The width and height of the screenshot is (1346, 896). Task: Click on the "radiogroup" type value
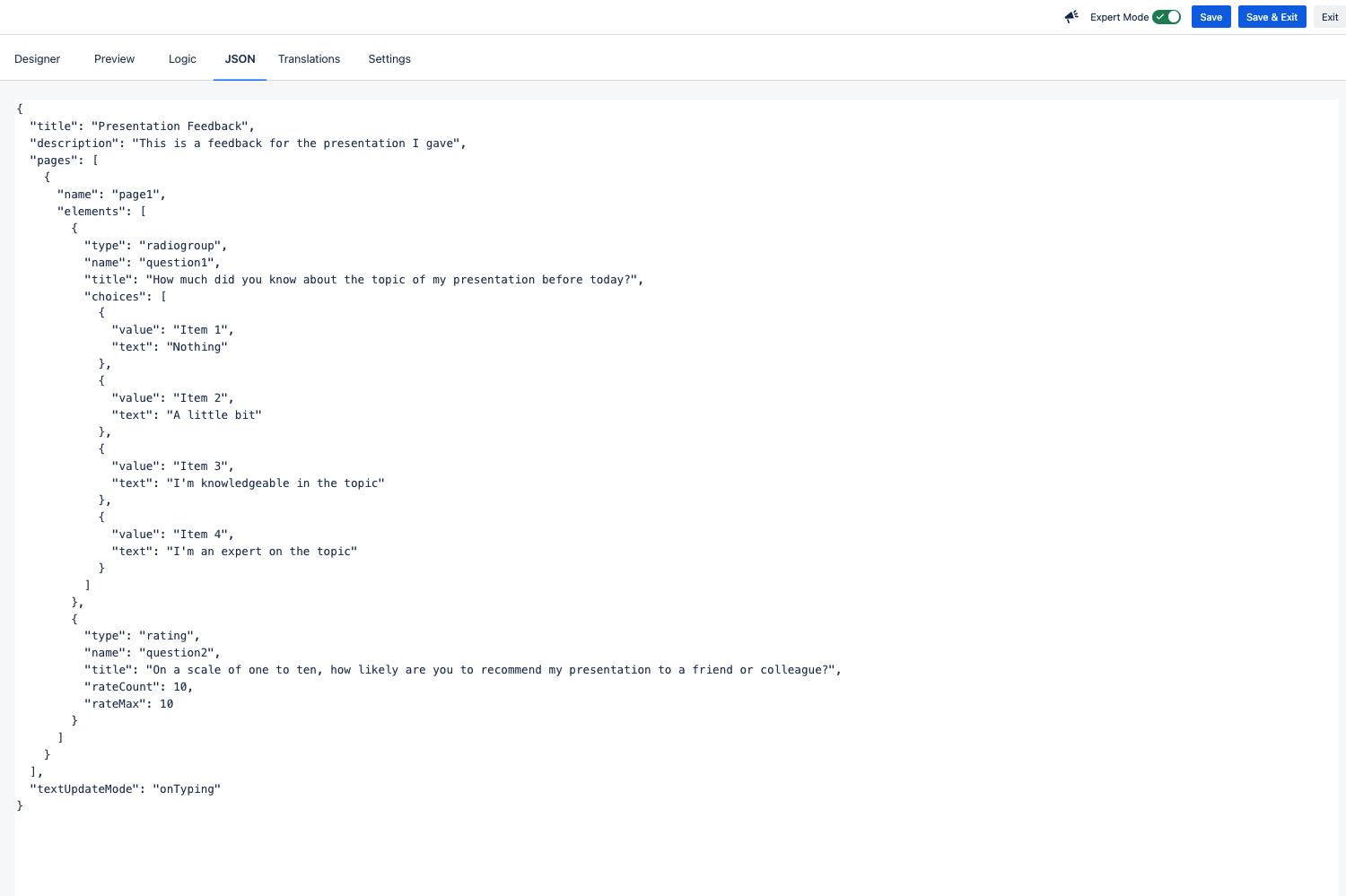point(180,246)
